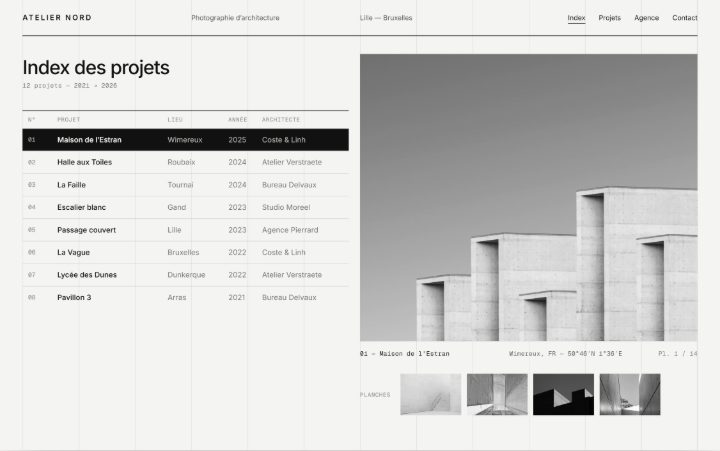The height and width of the screenshot is (451, 720).
Task: Click Studio Moreel architect cell
Action: (286, 207)
